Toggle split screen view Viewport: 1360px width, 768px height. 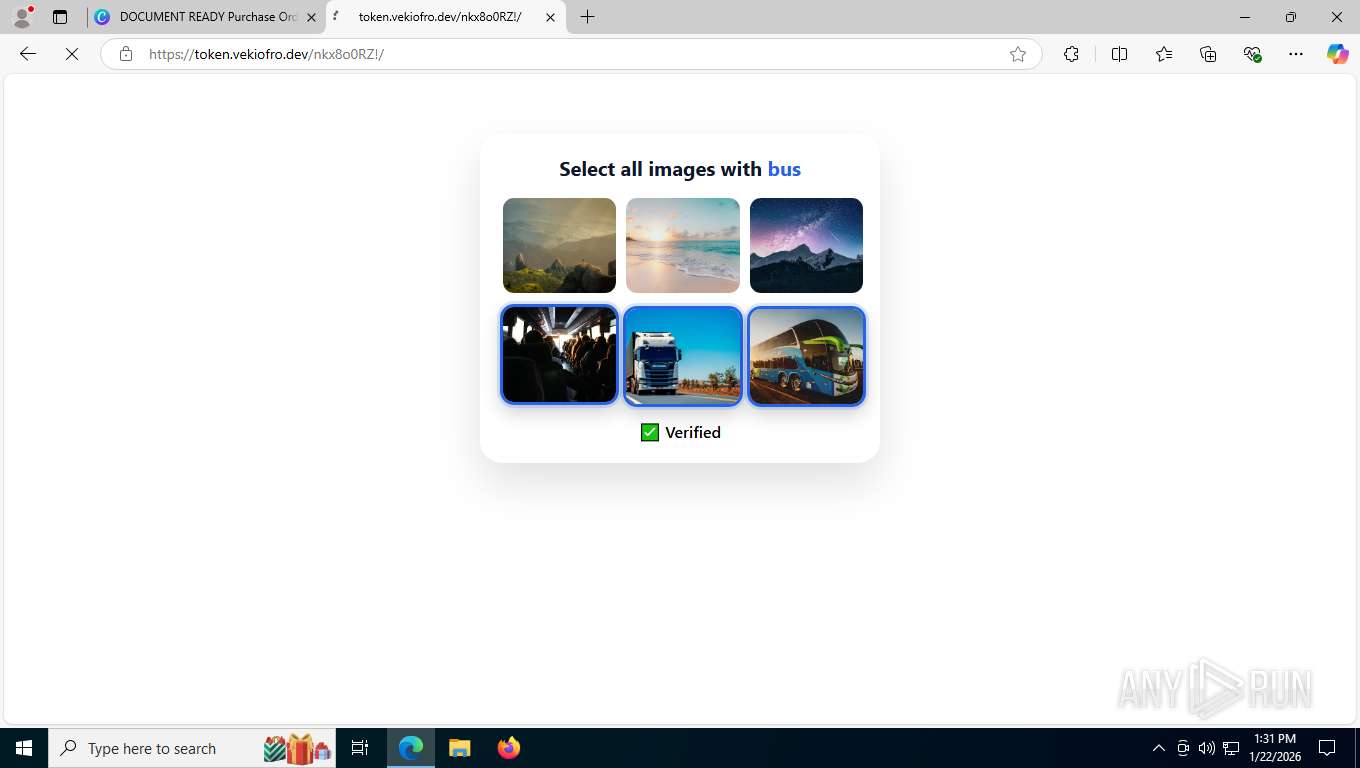pyautogui.click(x=1119, y=54)
